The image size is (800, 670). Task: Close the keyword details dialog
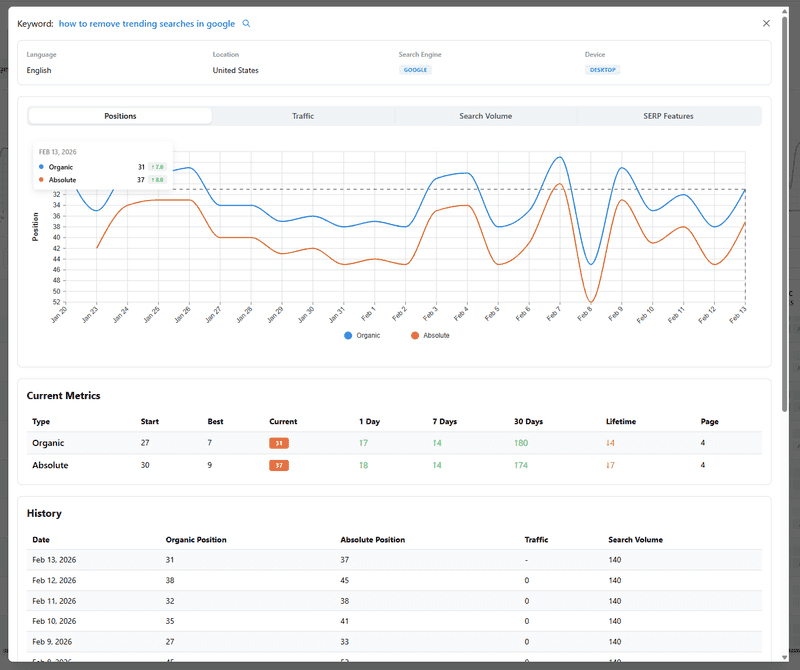[x=766, y=23]
